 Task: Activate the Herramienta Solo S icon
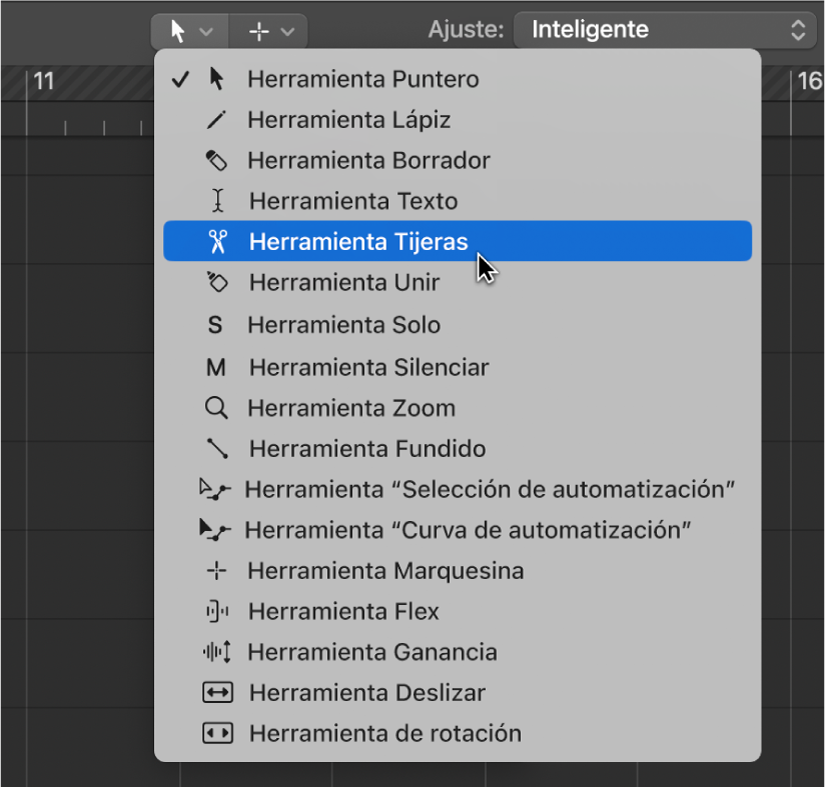(x=215, y=326)
